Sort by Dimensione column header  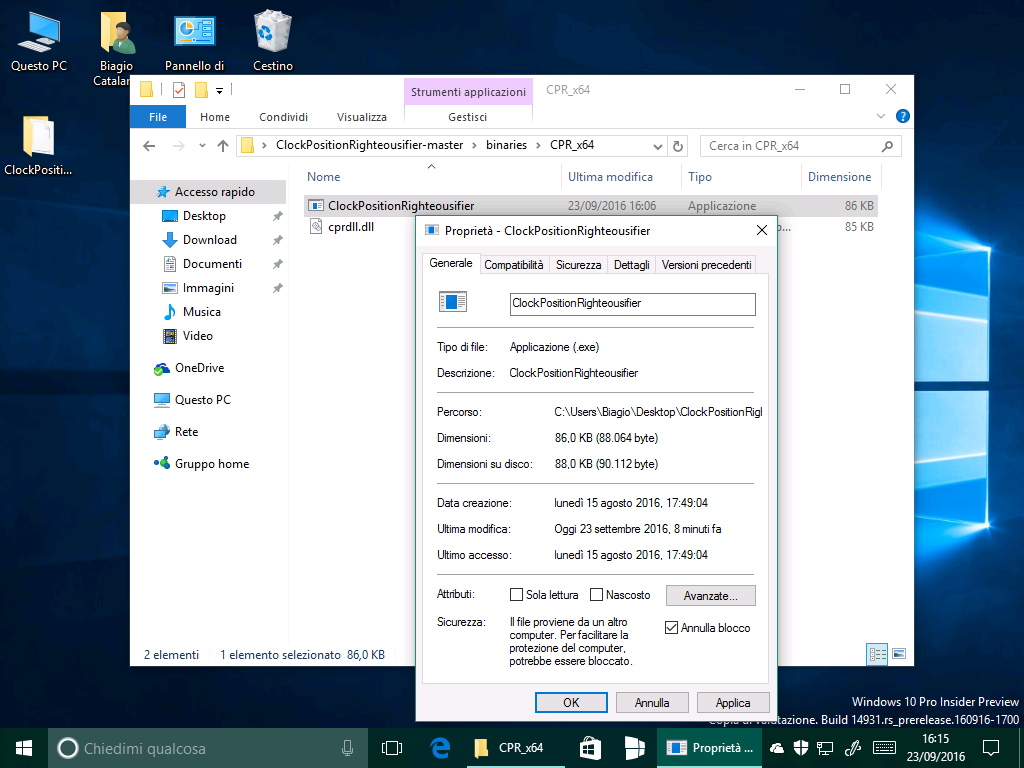coord(840,176)
